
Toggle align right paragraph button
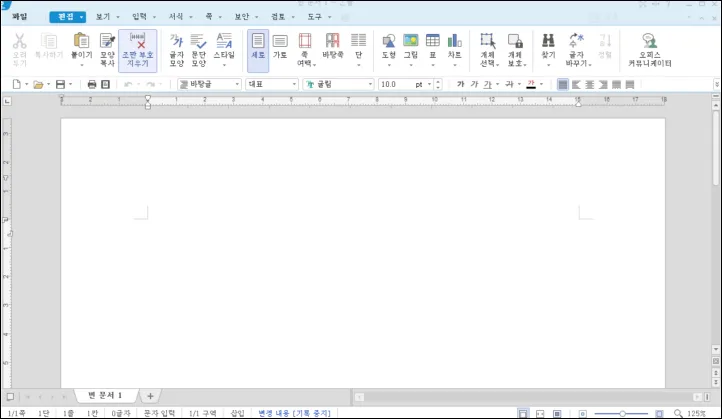click(x=603, y=84)
